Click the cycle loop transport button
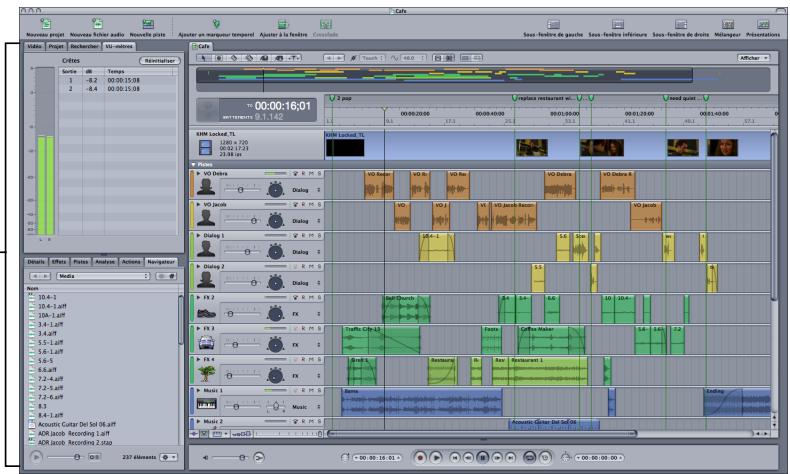 pos(529,457)
